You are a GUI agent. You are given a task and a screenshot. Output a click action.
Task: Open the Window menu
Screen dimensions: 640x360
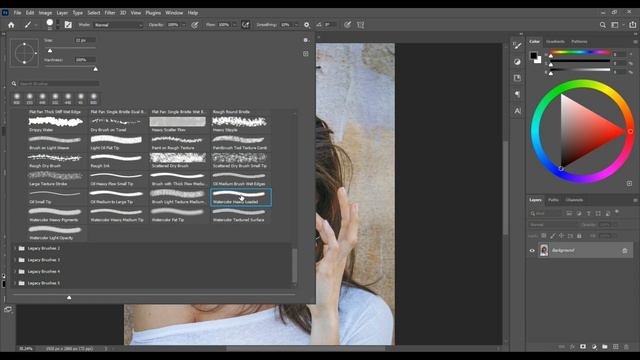(174, 13)
